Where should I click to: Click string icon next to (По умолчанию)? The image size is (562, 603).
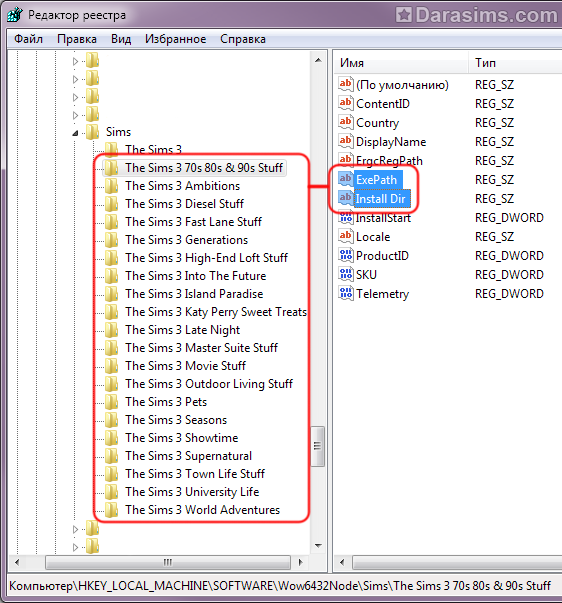tap(345, 84)
